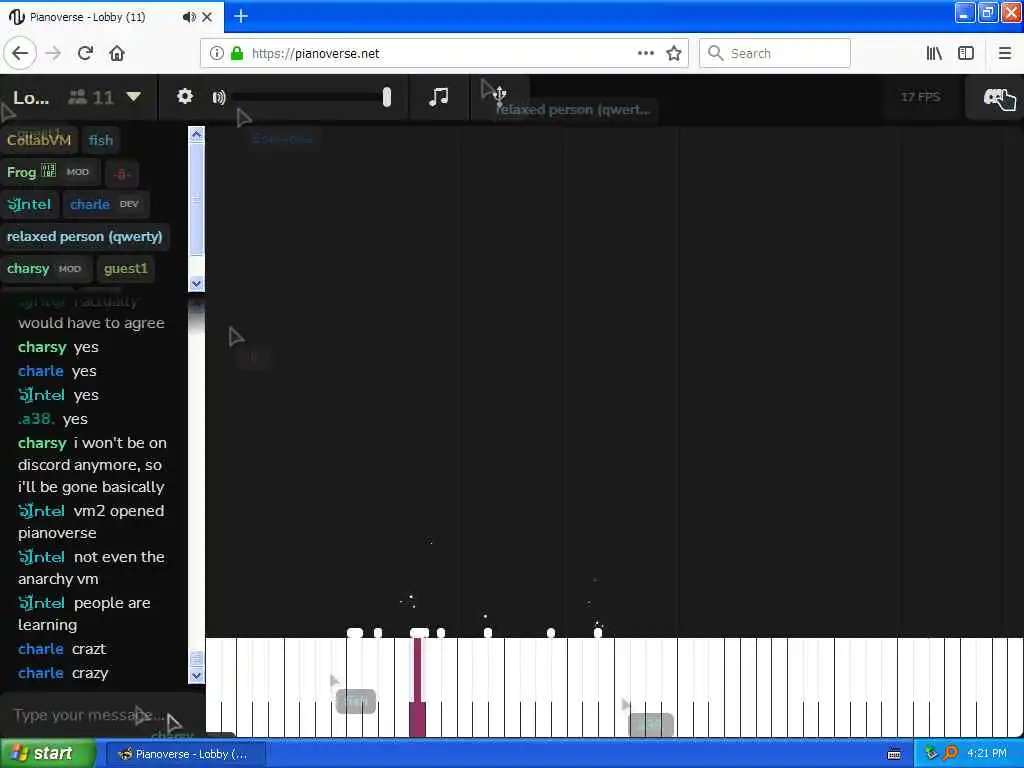Open Firefox hamburger menu

pyautogui.click(x=1005, y=53)
